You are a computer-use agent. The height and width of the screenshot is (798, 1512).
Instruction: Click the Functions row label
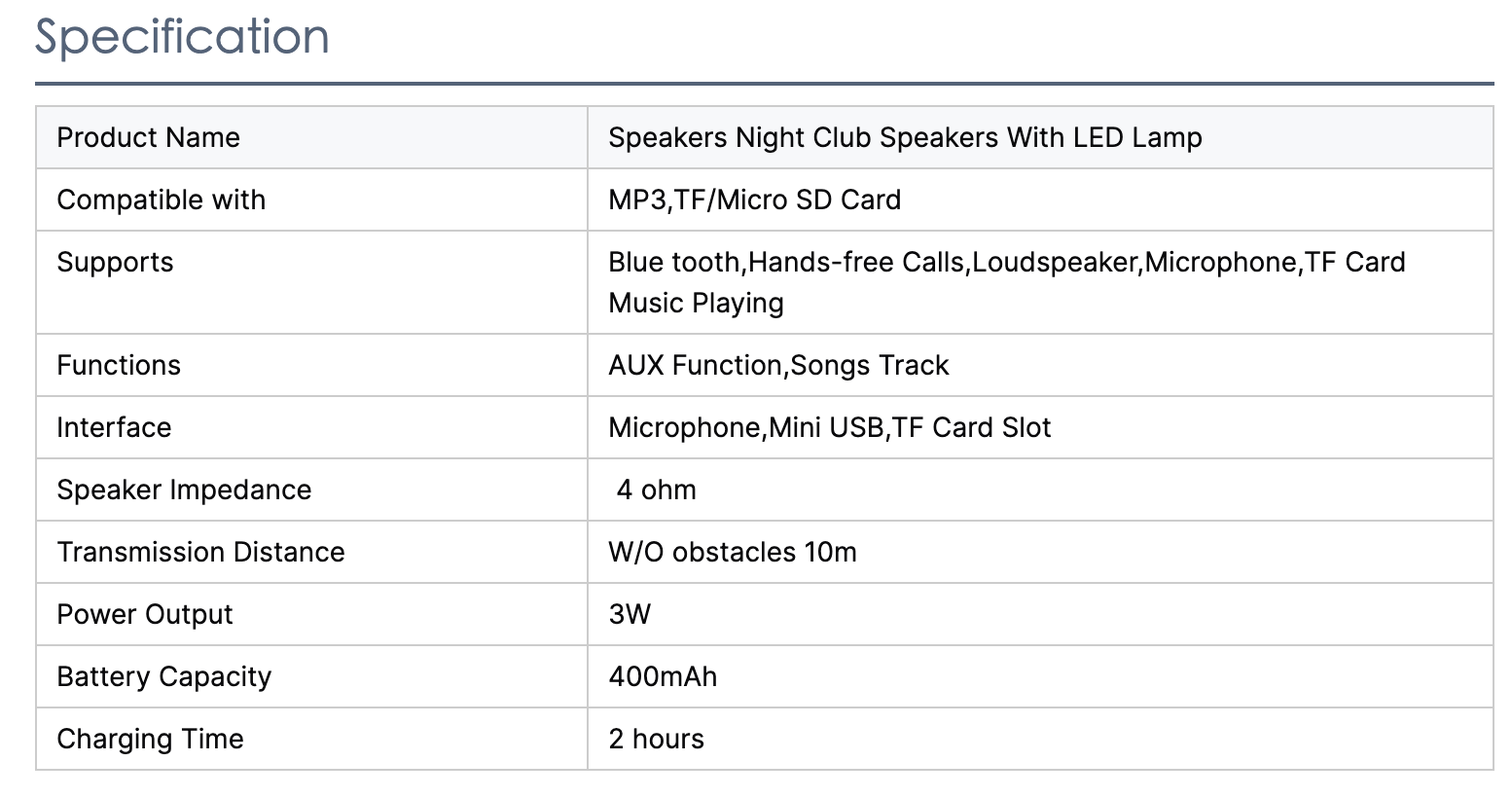(119, 365)
